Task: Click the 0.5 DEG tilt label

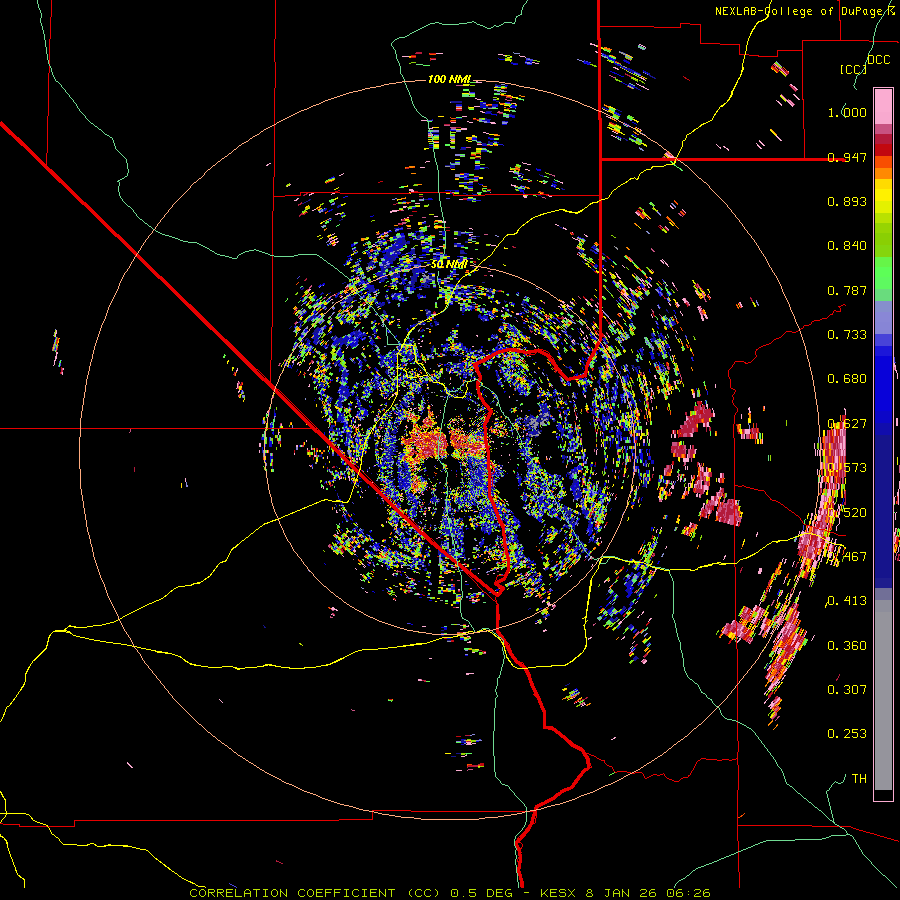Action: click(x=484, y=893)
